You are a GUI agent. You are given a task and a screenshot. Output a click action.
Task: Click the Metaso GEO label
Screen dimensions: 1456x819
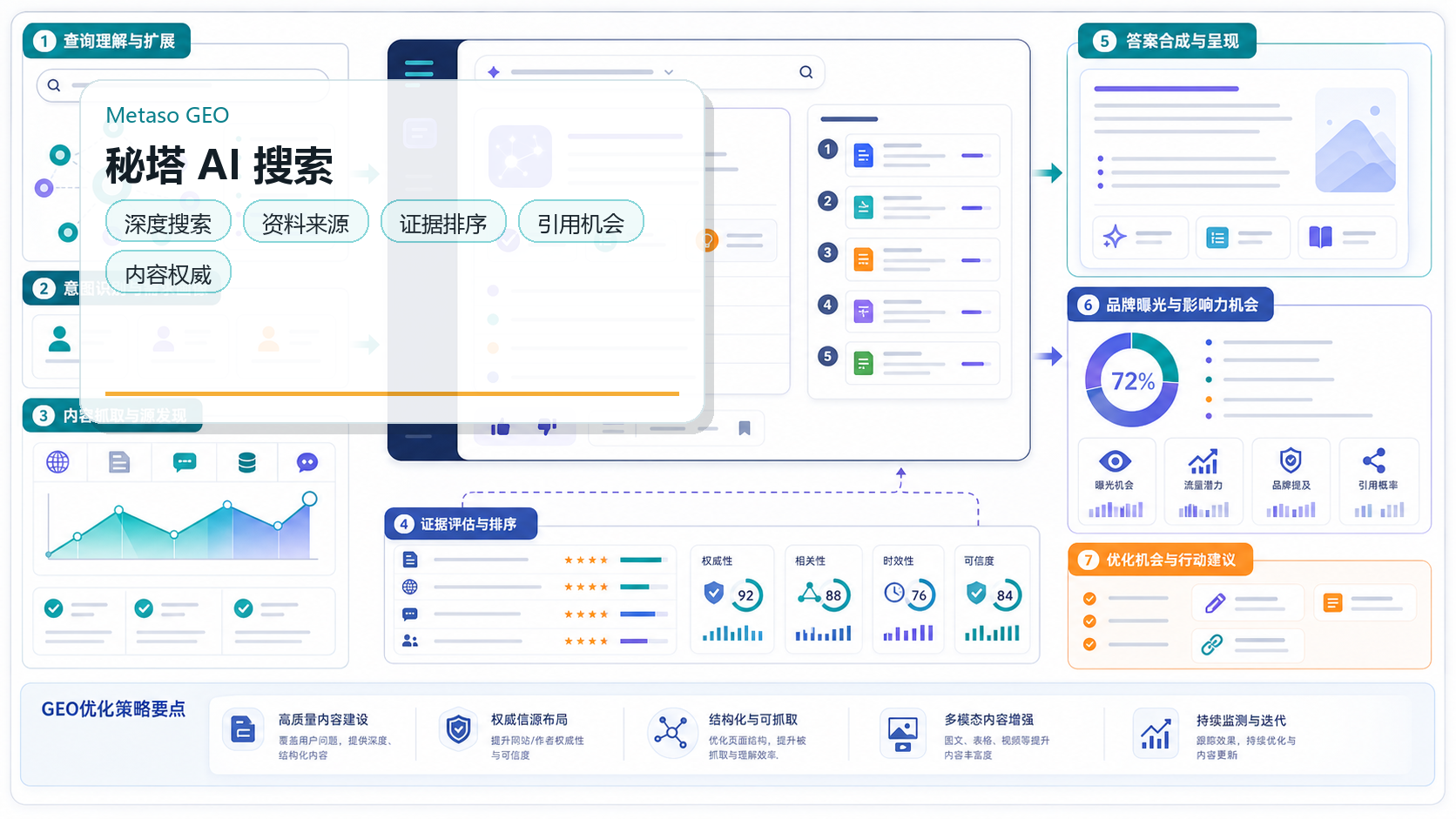coord(167,115)
